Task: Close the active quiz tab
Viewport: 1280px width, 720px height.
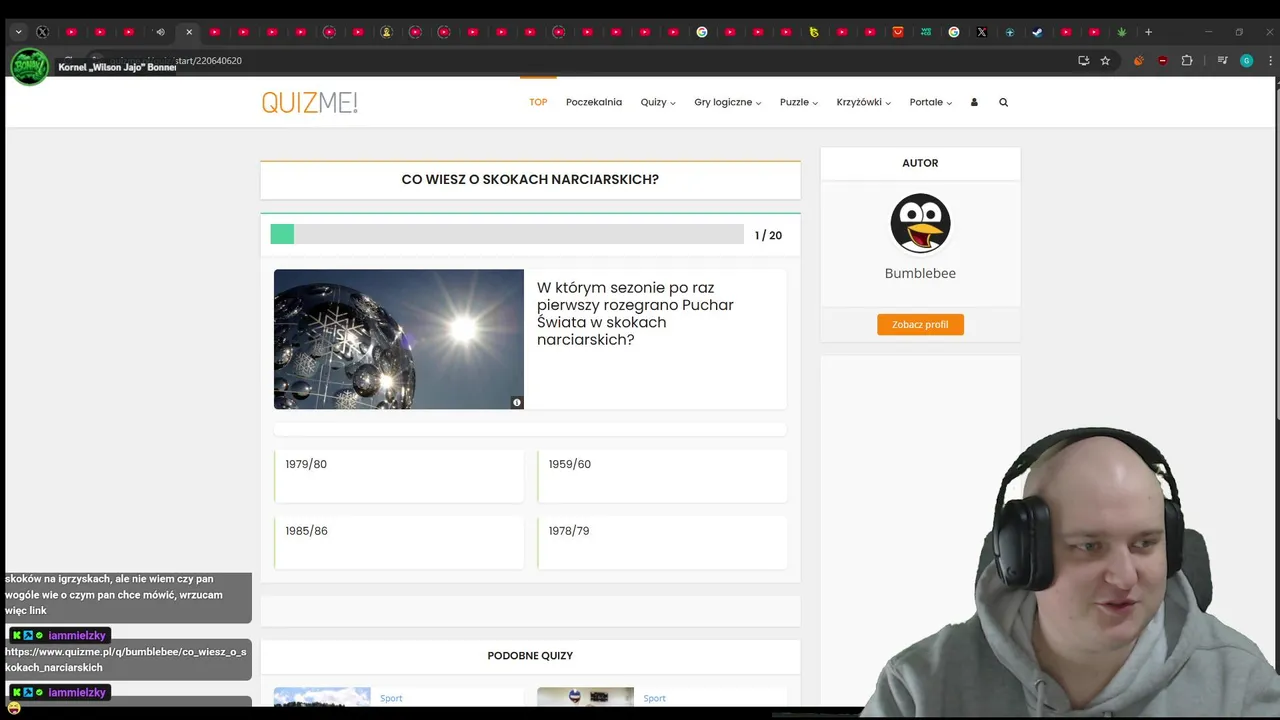Action: tap(189, 32)
